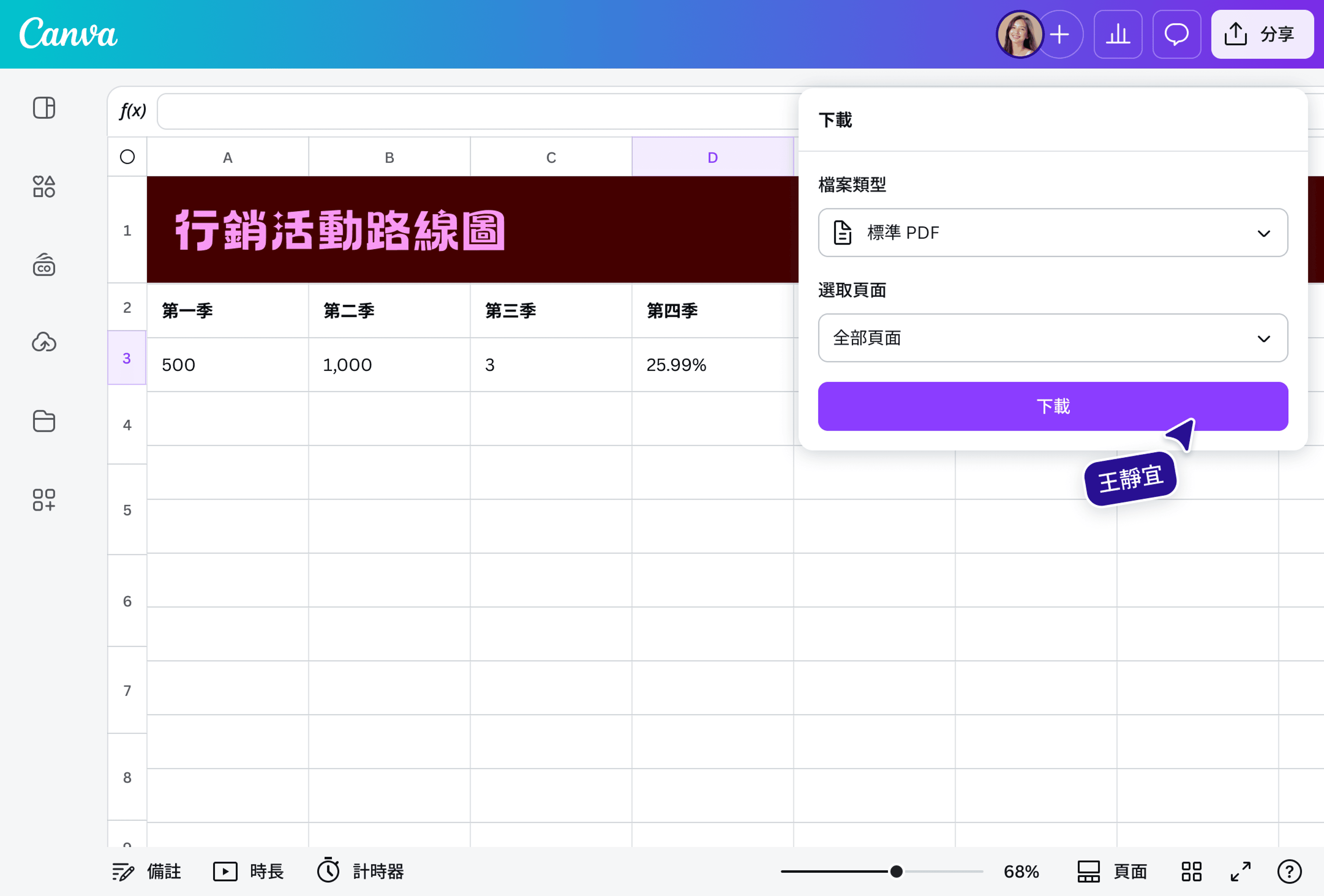Screen dimensions: 1324x896
Task: Open the elements shapes sidebar icon
Action: [44, 186]
